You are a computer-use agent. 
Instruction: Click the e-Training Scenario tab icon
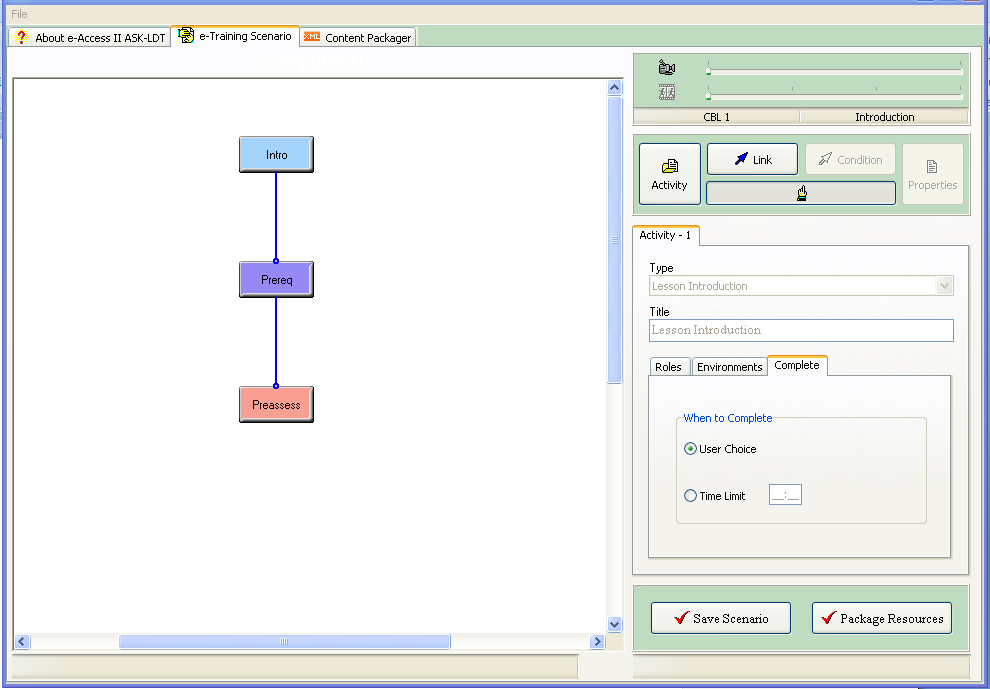(186, 35)
